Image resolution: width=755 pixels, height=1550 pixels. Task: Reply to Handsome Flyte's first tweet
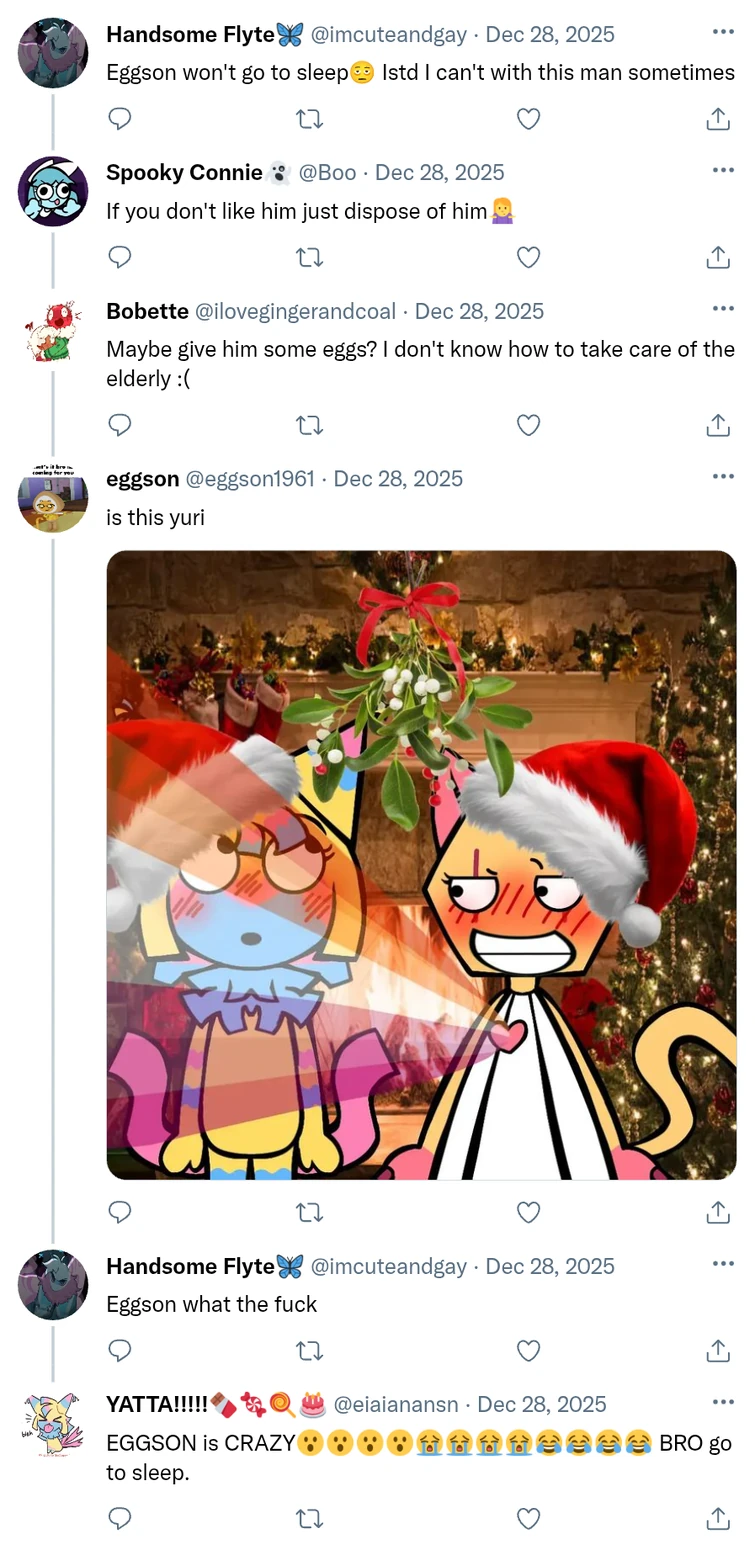(120, 119)
